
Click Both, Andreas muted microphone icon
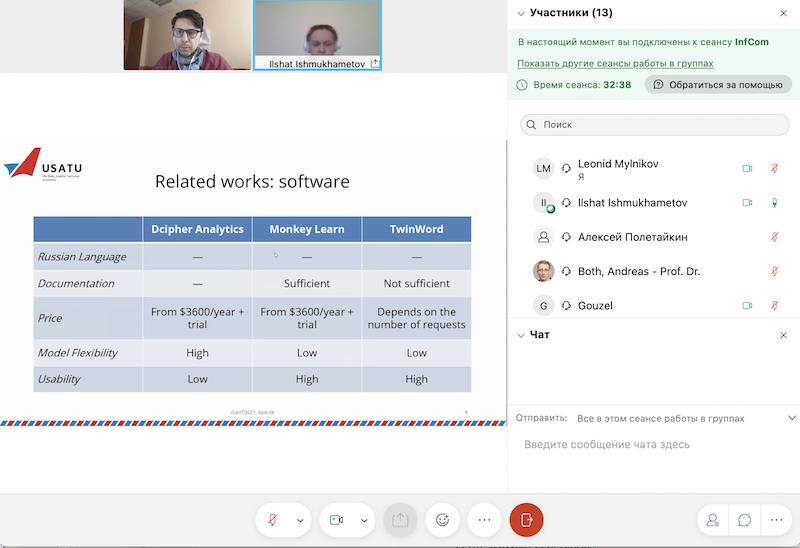(774, 271)
